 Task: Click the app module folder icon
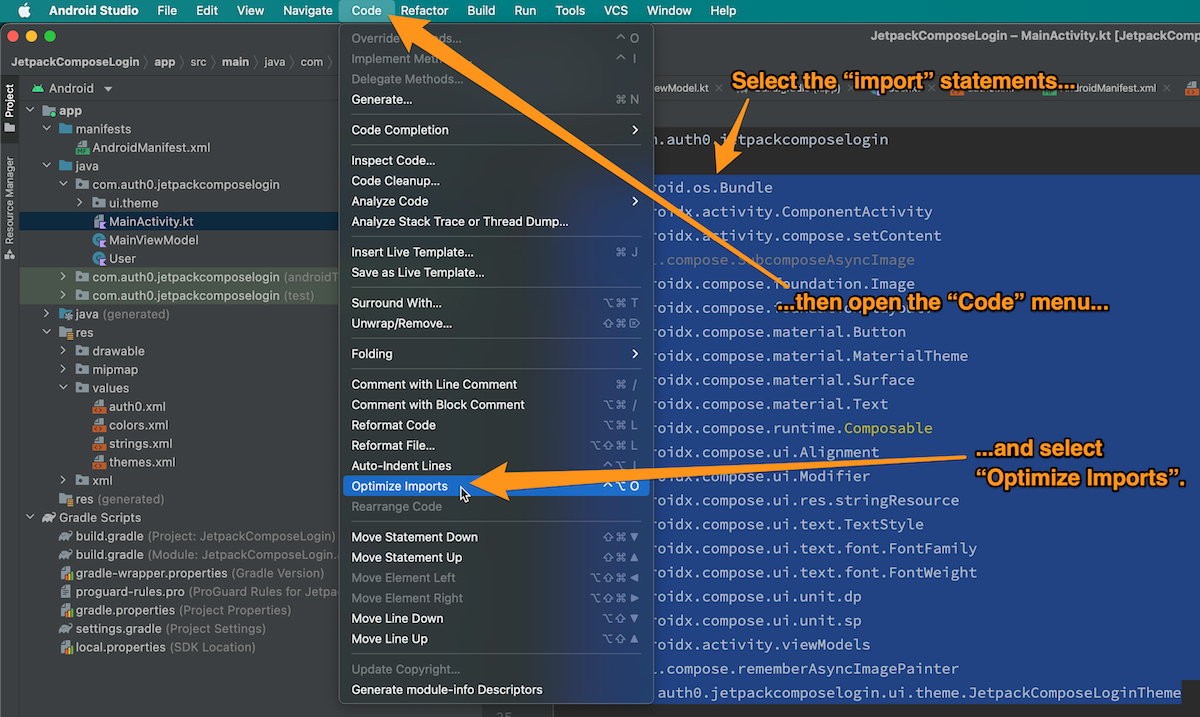point(49,111)
